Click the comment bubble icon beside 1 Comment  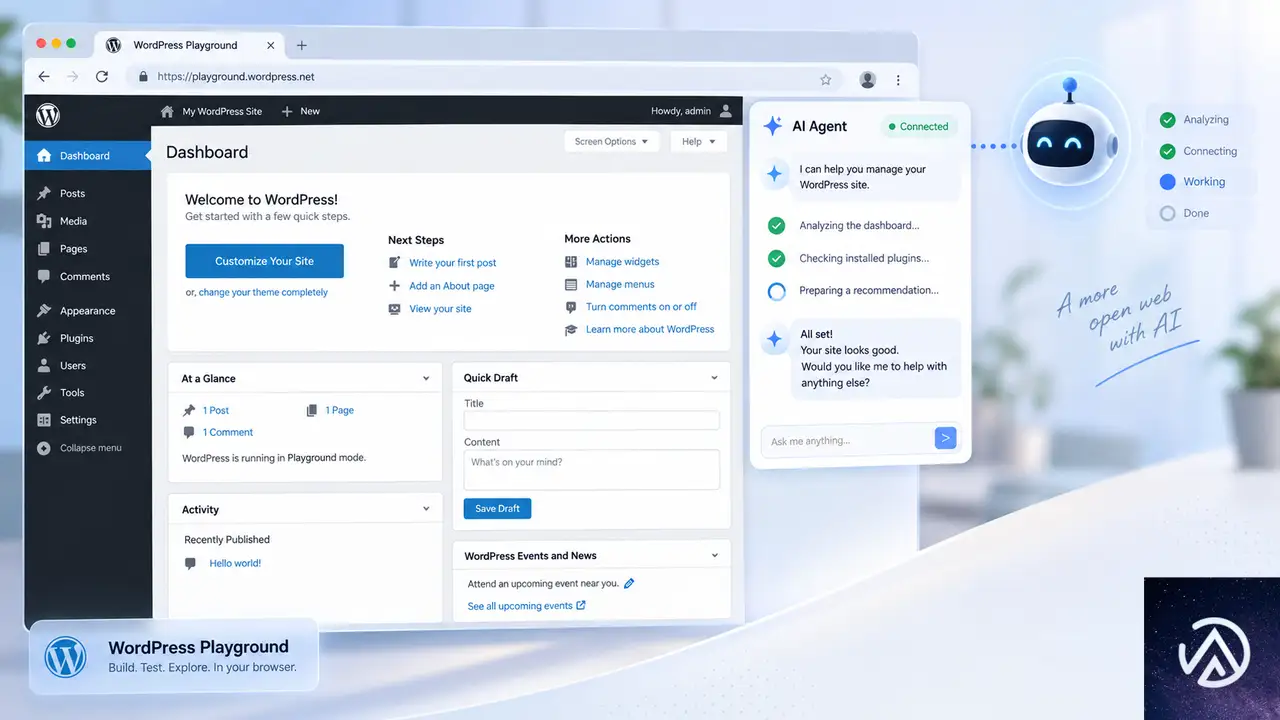tap(189, 432)
